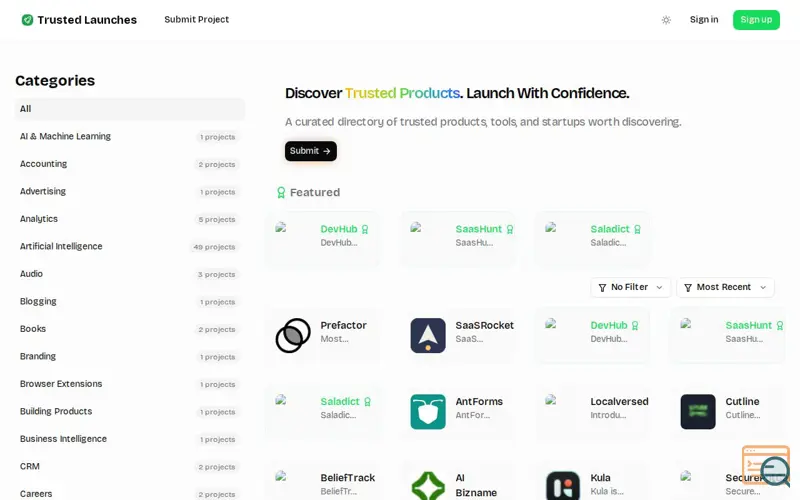The height and width of the screenshot is (500, 800).
Task: Open the featured DevHub card title
Action: click(x=339, y=229)
